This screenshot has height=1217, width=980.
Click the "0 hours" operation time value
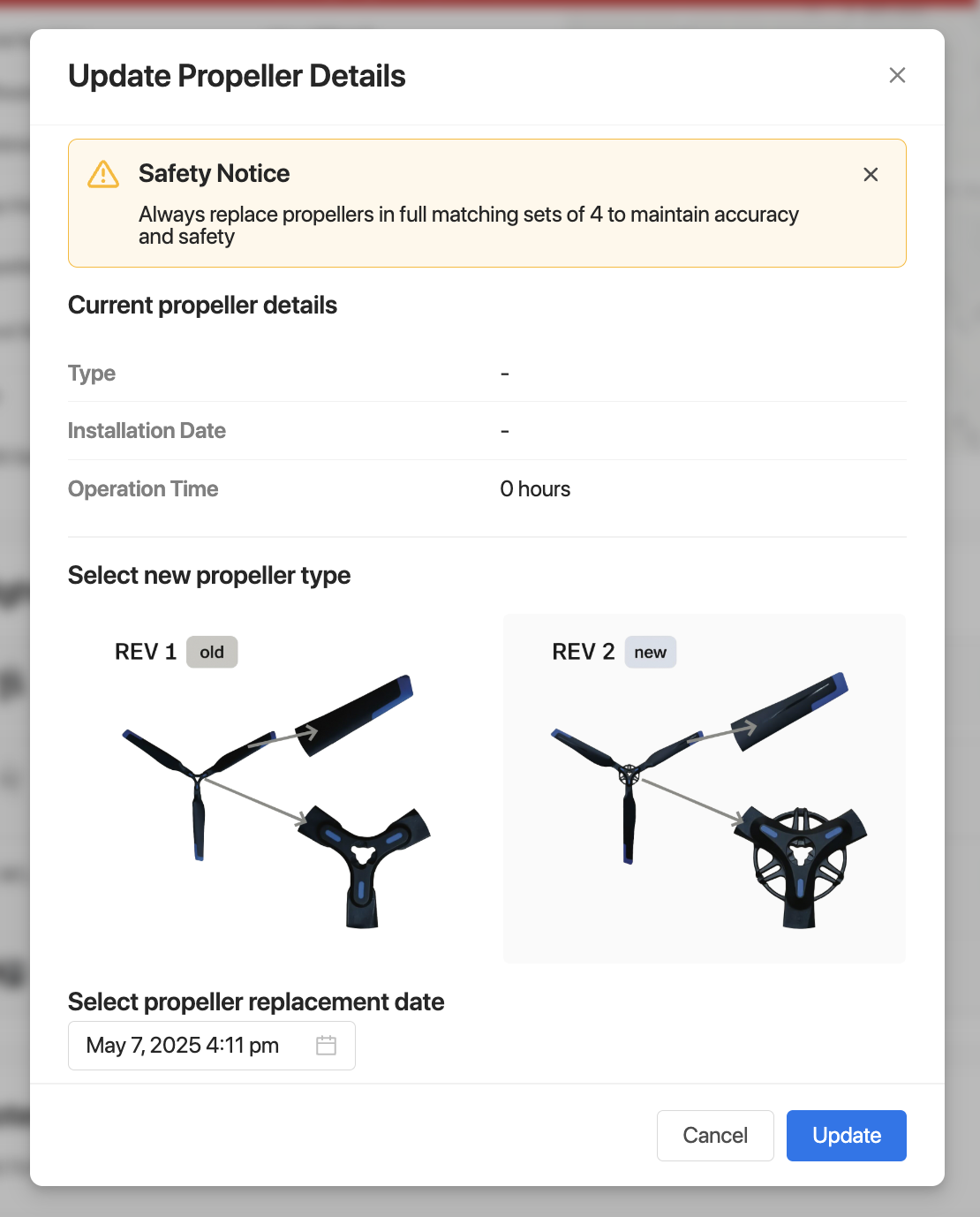tap(535, 489)
